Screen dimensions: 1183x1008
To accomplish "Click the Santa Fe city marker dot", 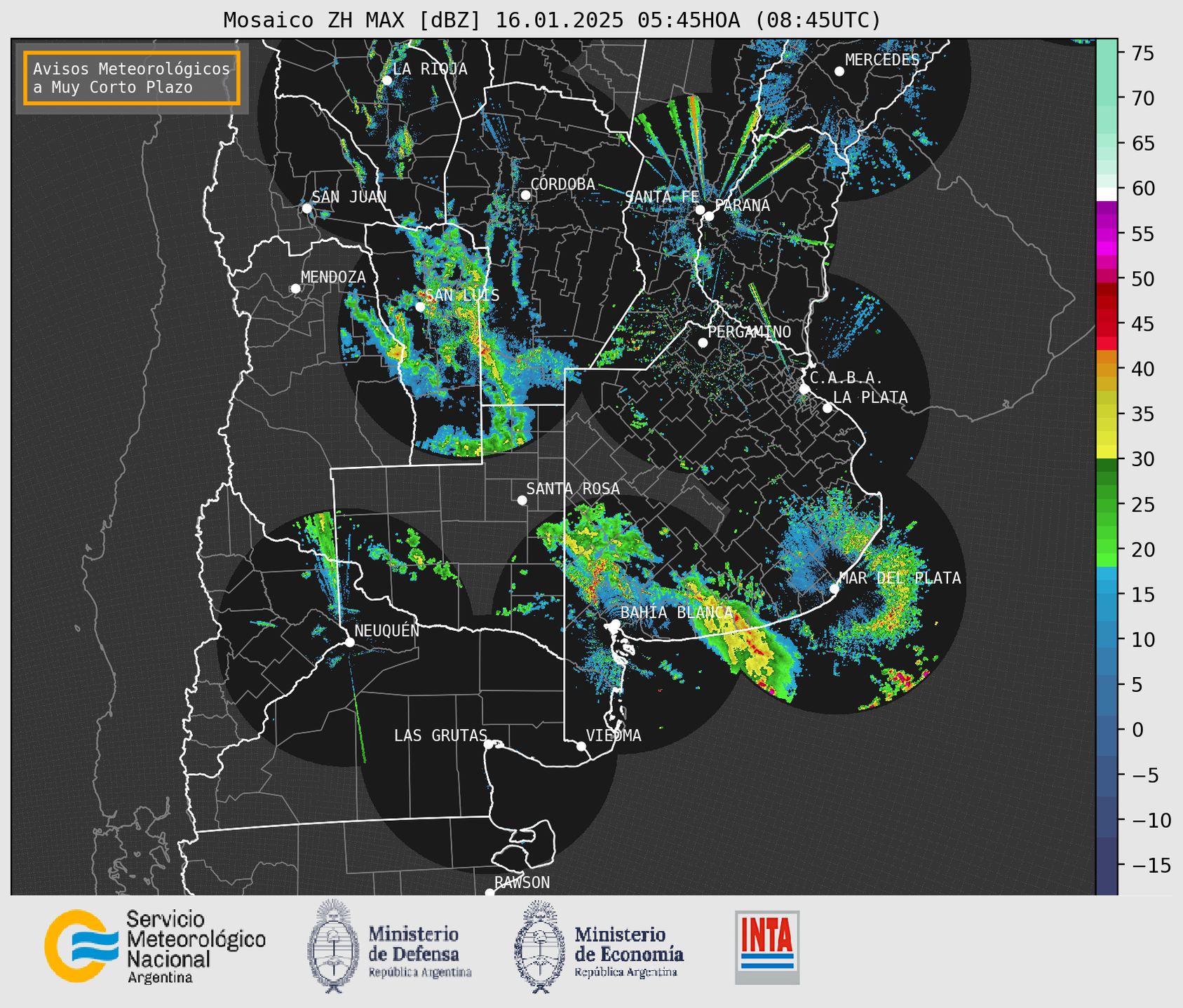I will (700, 210).
